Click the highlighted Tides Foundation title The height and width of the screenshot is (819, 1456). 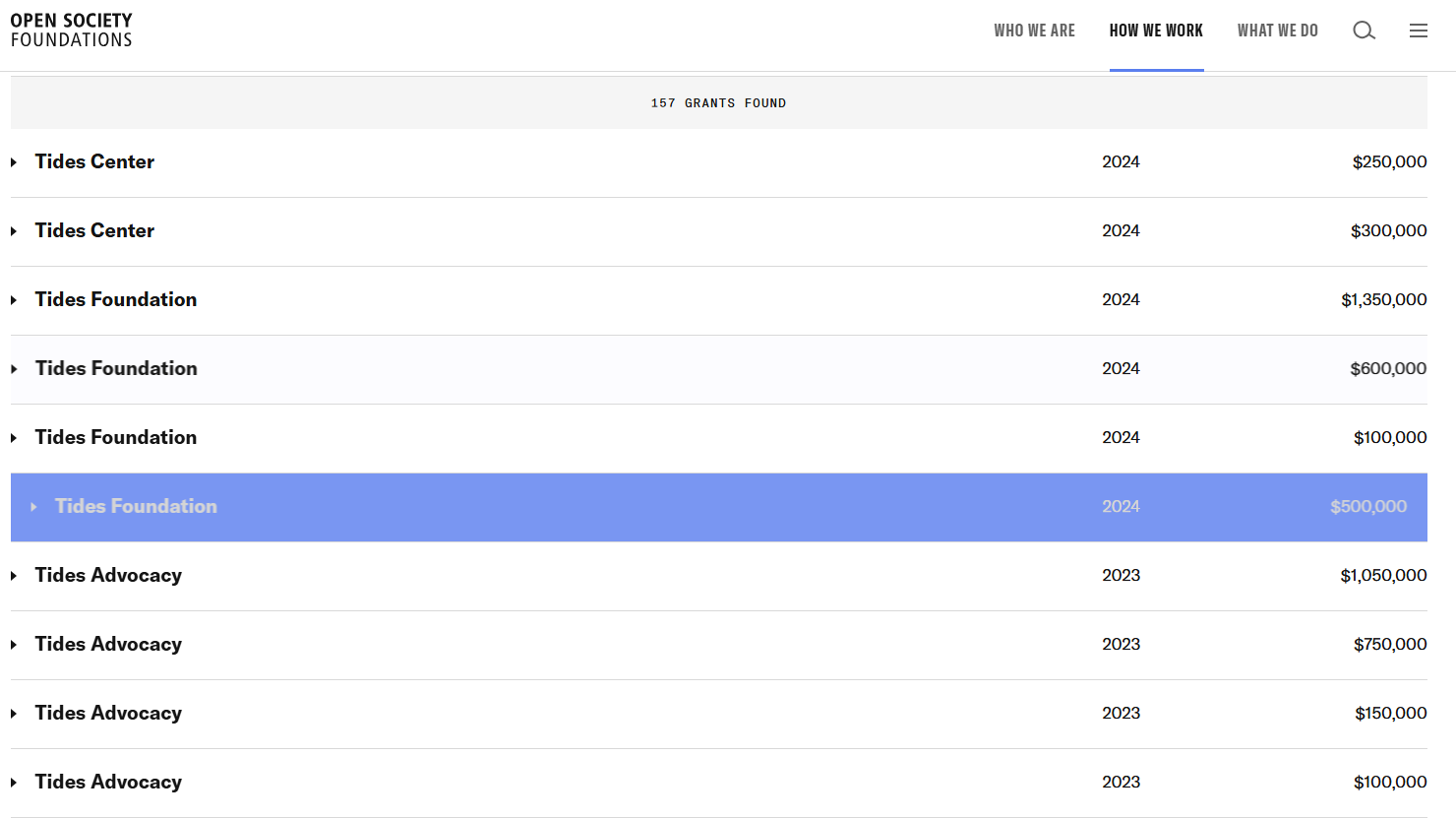pos(136,506)
